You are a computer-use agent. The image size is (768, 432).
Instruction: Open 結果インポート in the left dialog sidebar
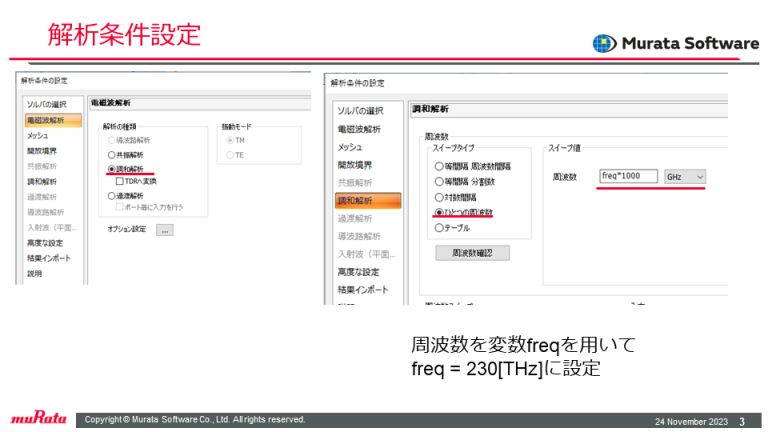49,258
